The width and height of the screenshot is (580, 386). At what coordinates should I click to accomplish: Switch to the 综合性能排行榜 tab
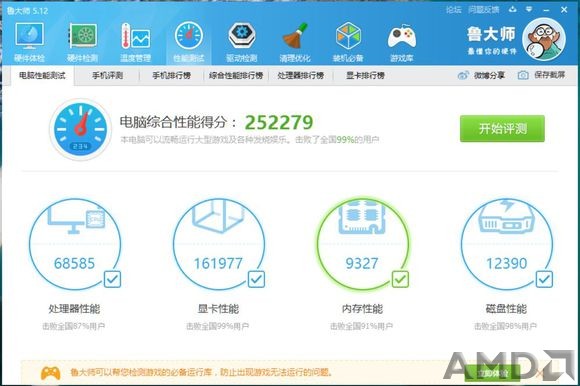236,75
